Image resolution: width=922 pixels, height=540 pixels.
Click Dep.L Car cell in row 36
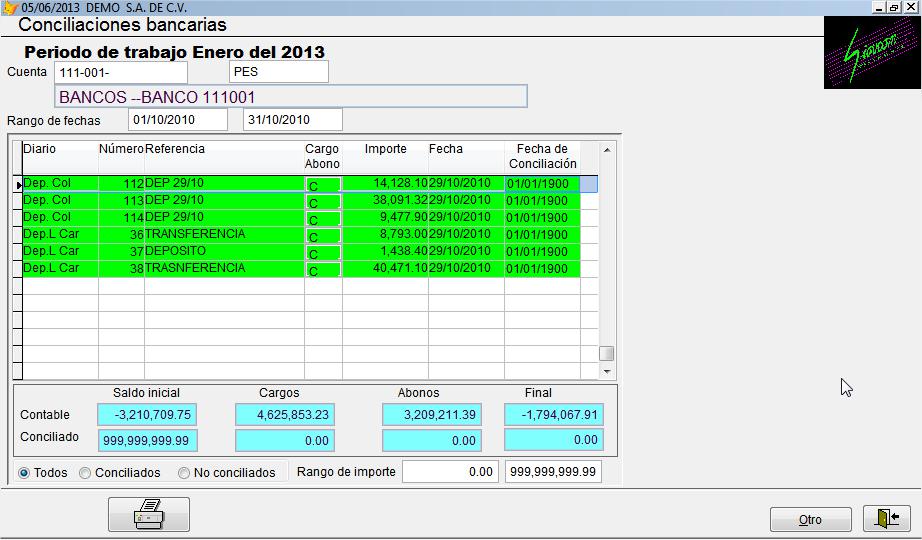tap(60, 235)
